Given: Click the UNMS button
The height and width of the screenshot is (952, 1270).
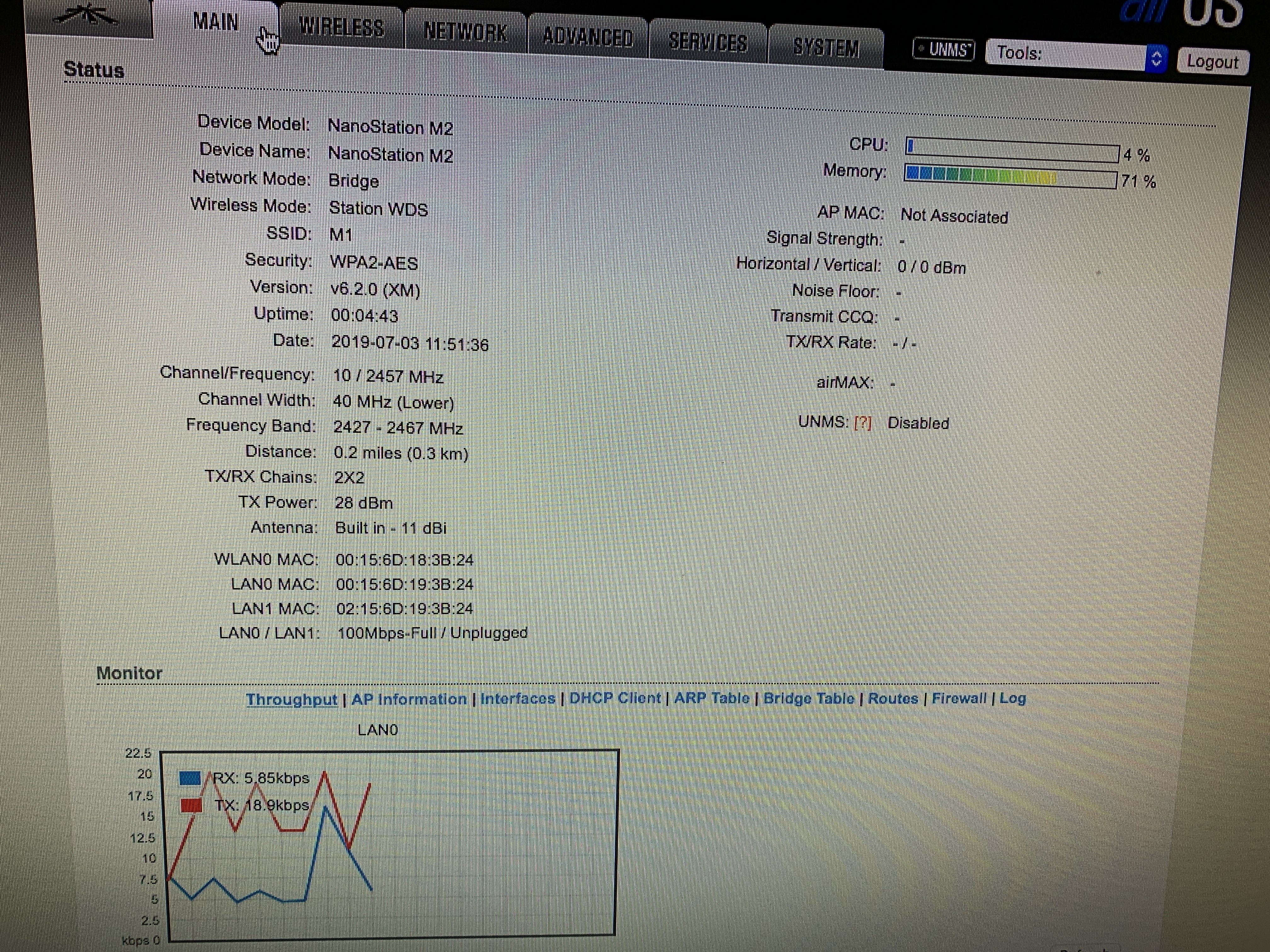Looking at the screenshot, I should click(944, 50).
